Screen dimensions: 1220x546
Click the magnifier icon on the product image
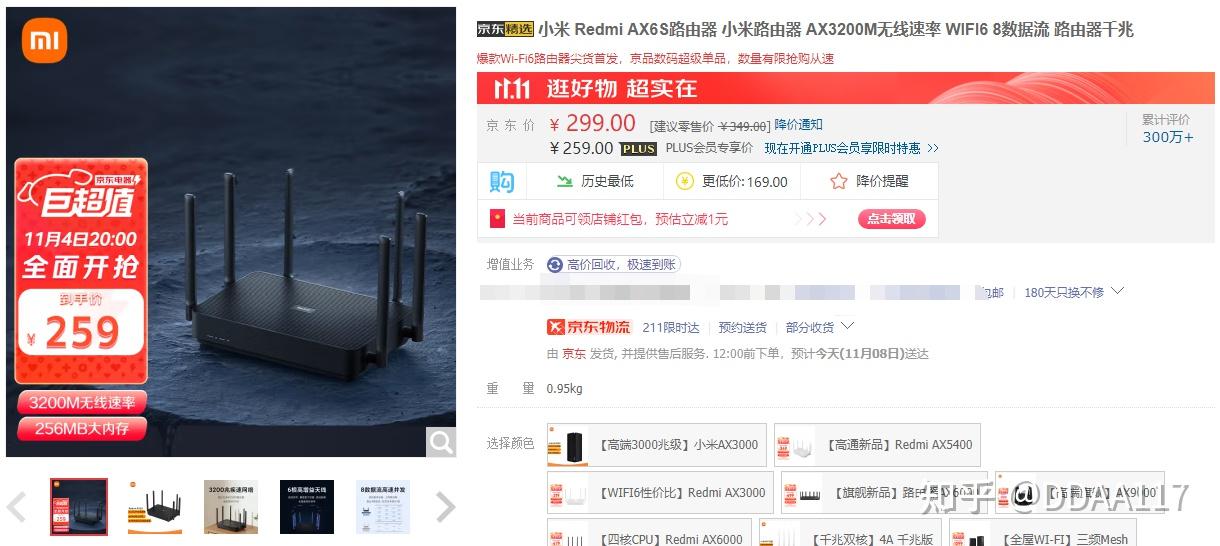click(x=440, y=441)
